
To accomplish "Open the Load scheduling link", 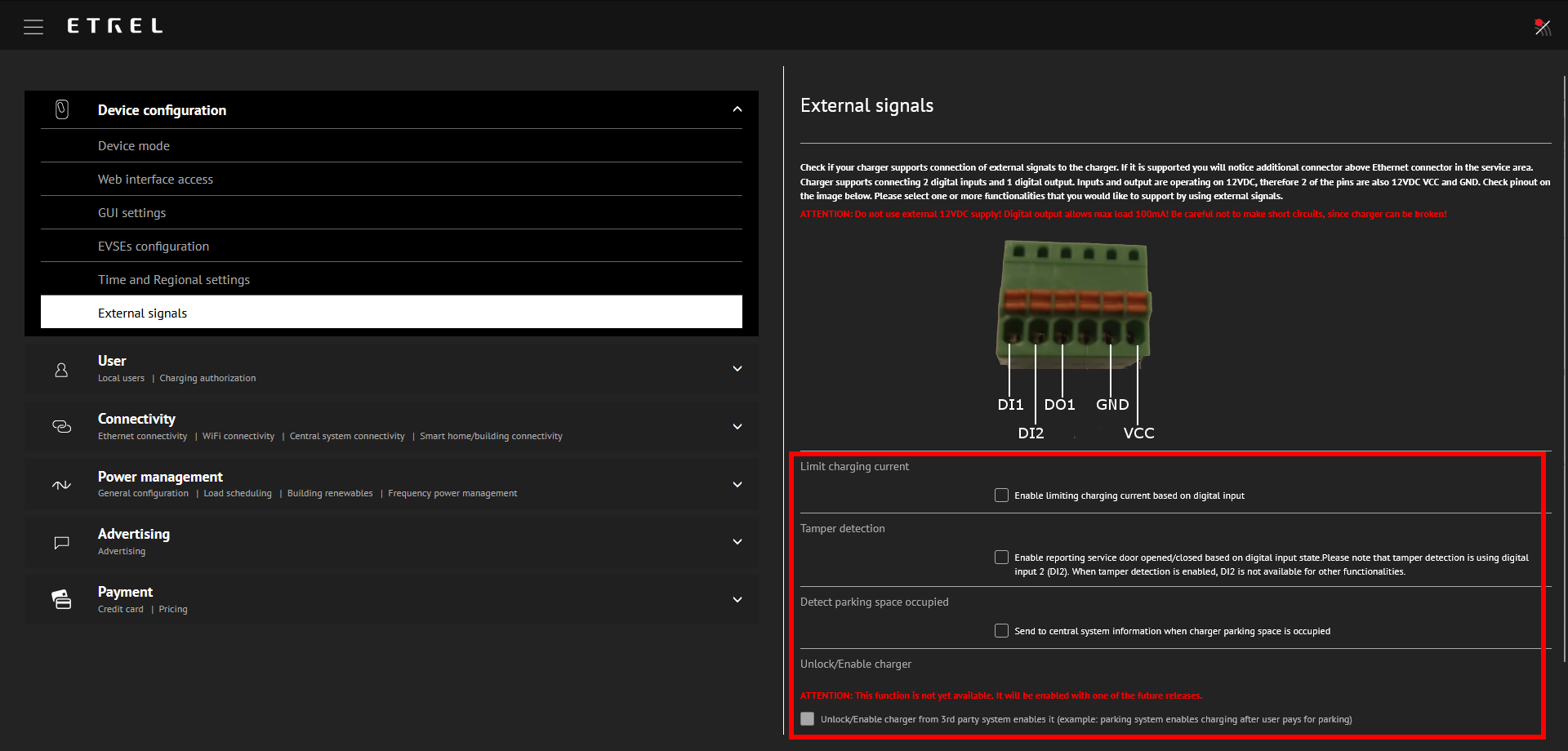I will point(238,494).
